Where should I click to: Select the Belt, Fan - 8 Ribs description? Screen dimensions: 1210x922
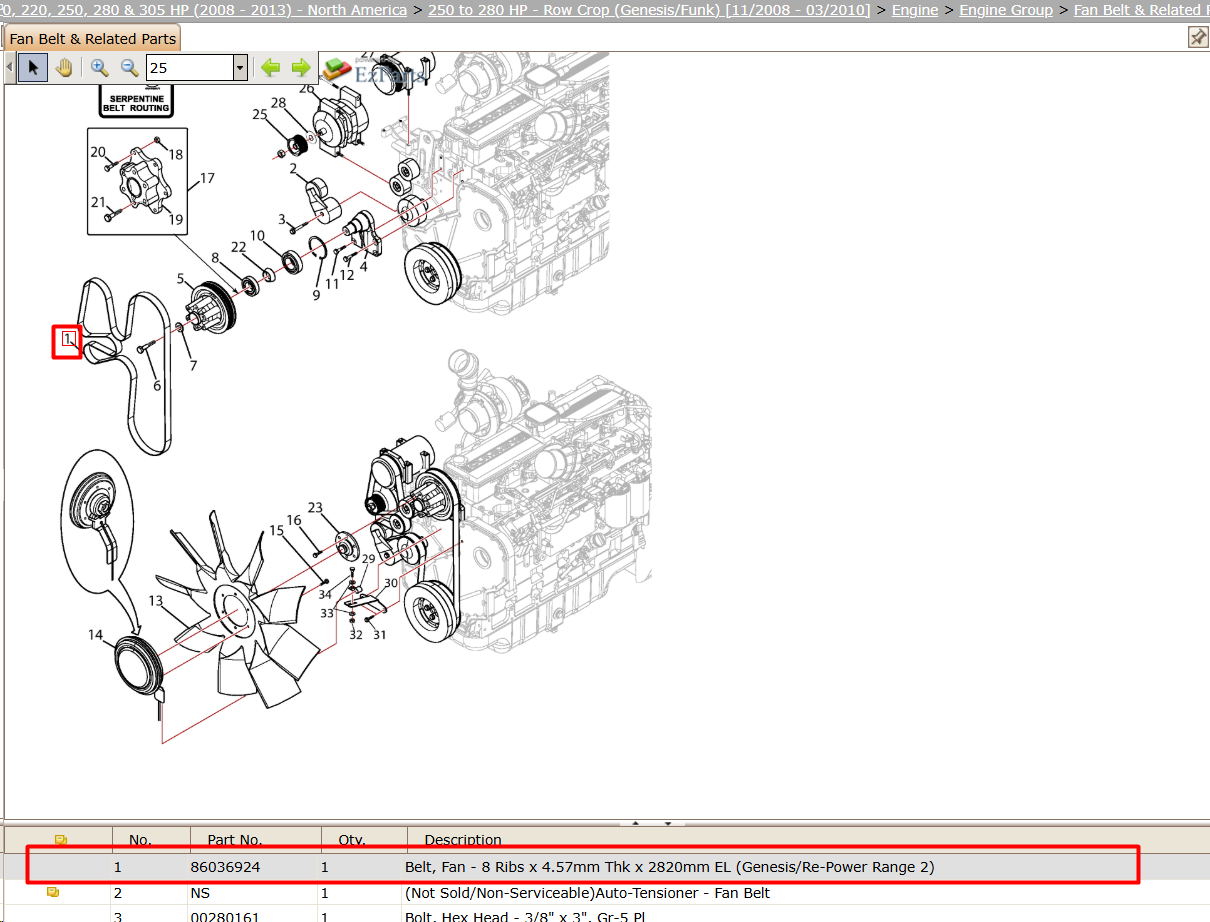click(x=669, y=867)
